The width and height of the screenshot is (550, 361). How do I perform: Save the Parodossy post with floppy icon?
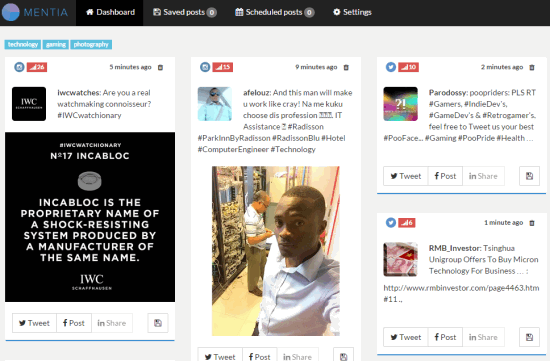(529, 176)
